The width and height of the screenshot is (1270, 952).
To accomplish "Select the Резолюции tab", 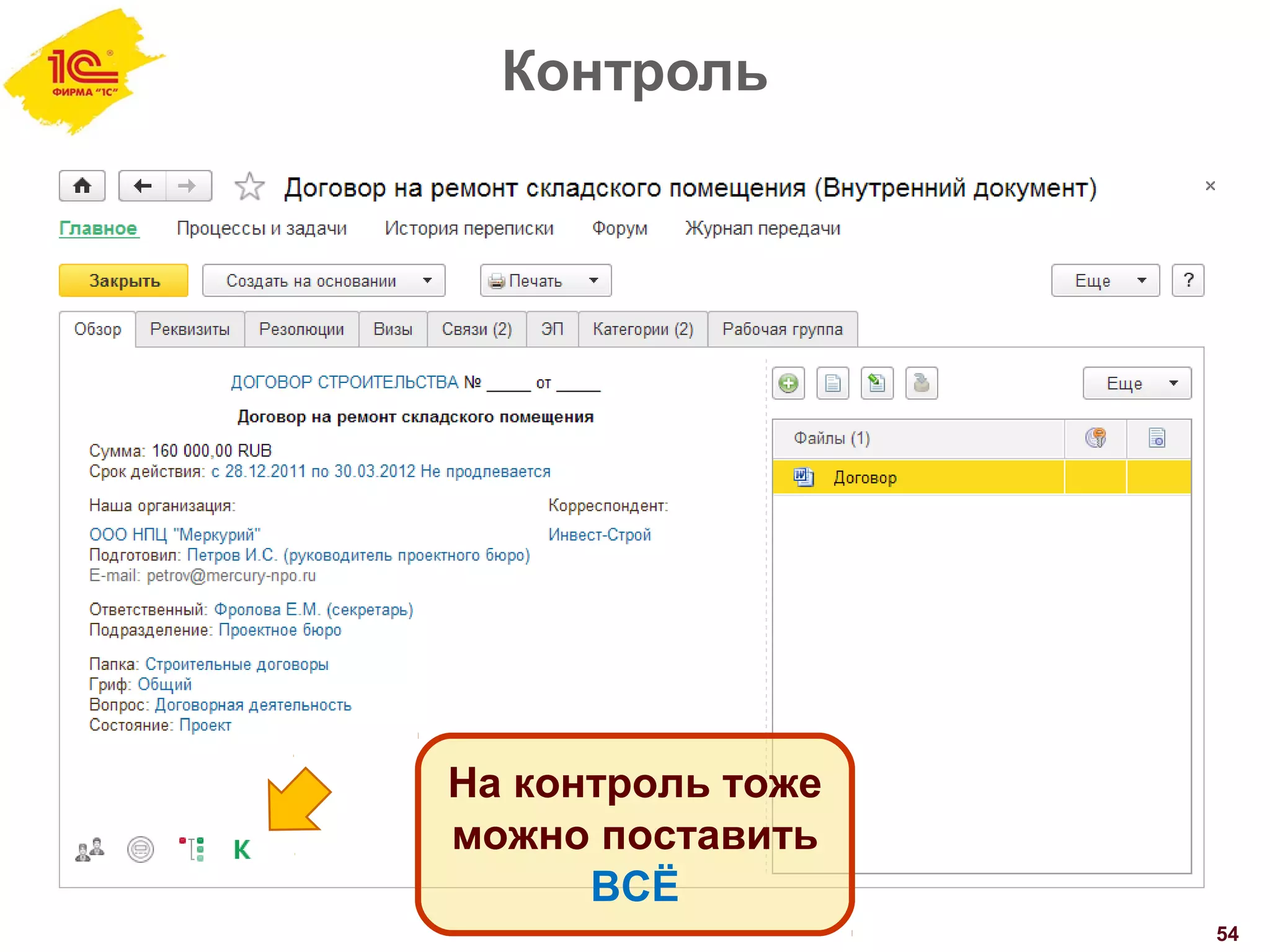I will click(x=301, y=329).
